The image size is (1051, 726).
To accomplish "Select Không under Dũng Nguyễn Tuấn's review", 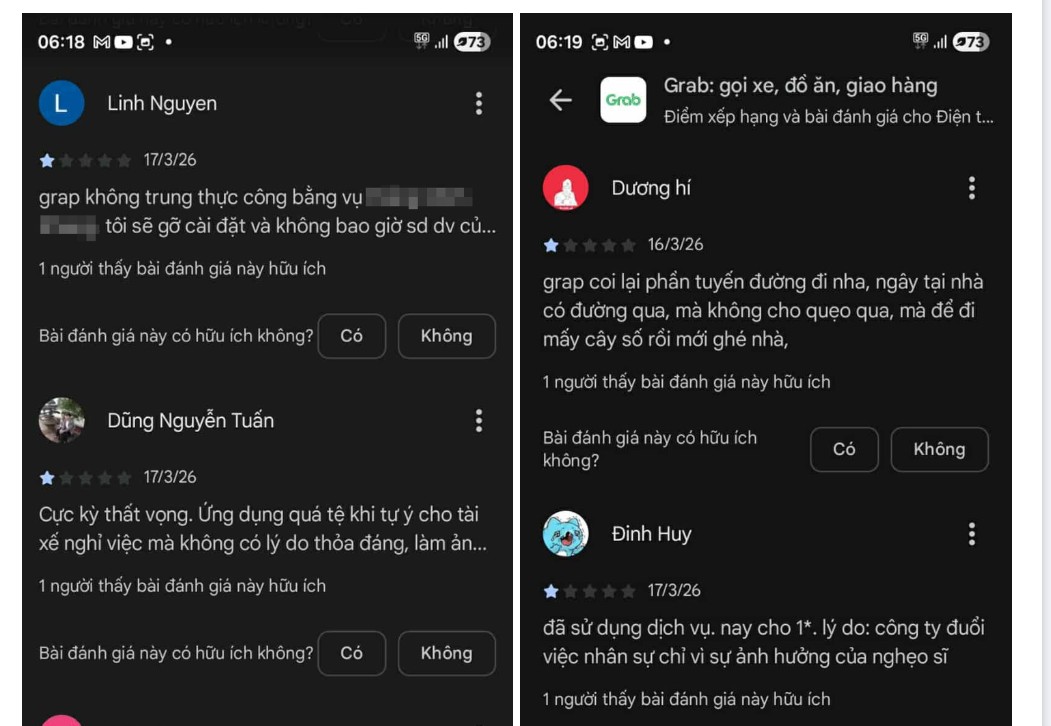I will (x=446, y=653).
